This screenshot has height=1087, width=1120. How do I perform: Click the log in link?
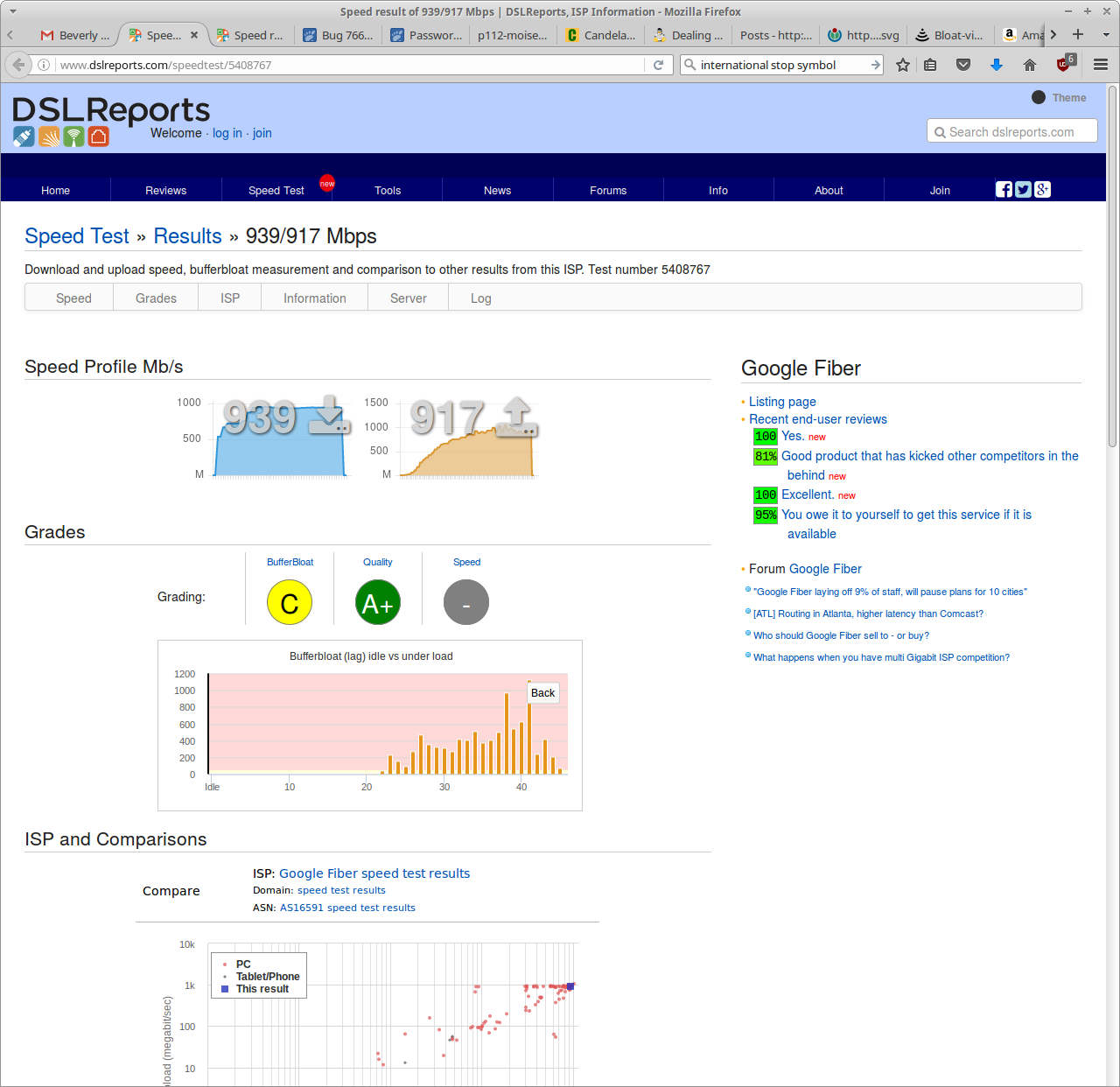coord(227,133)
